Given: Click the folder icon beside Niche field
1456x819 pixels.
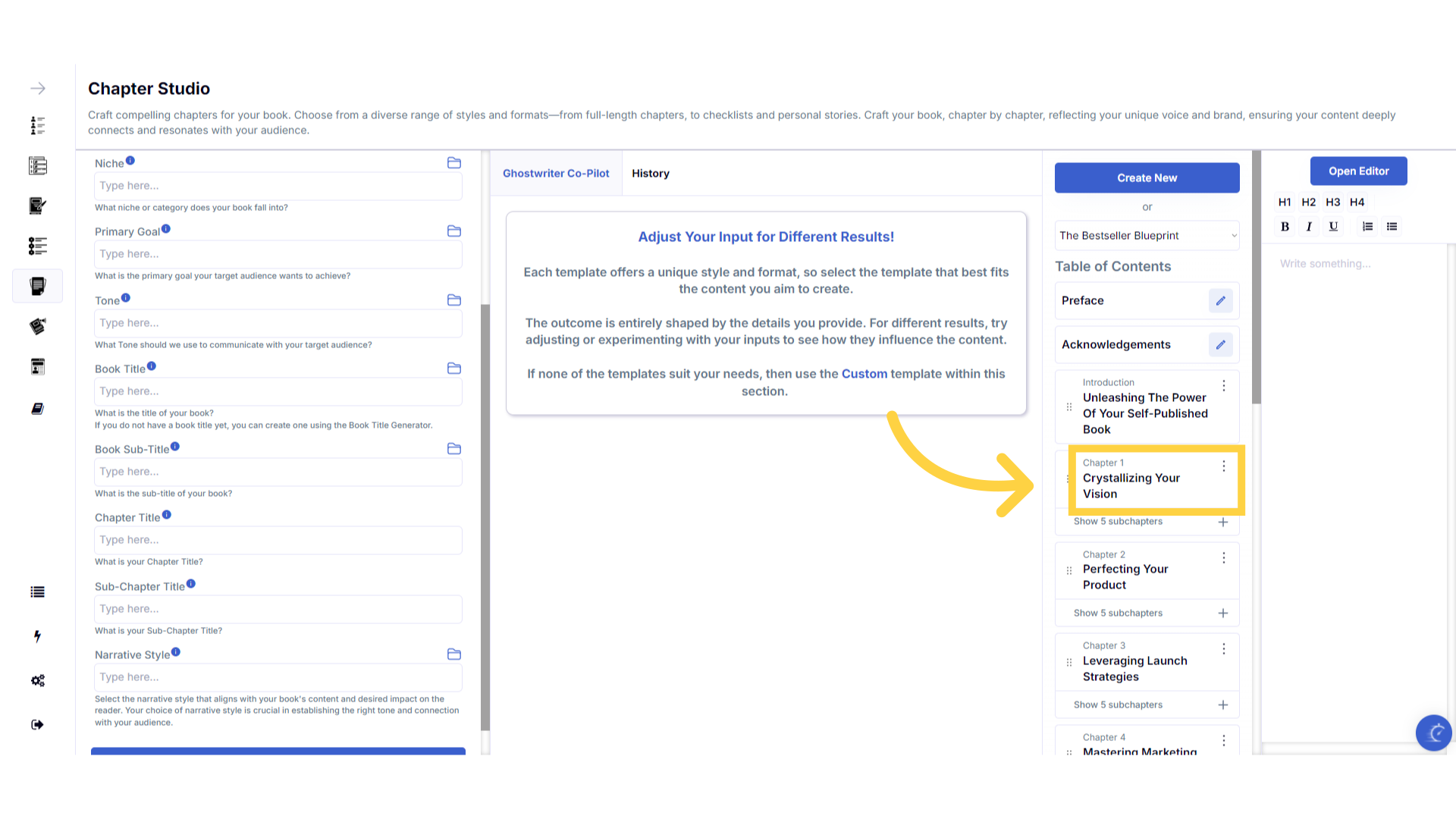Looking at the screenshot, I should point(453,163).
